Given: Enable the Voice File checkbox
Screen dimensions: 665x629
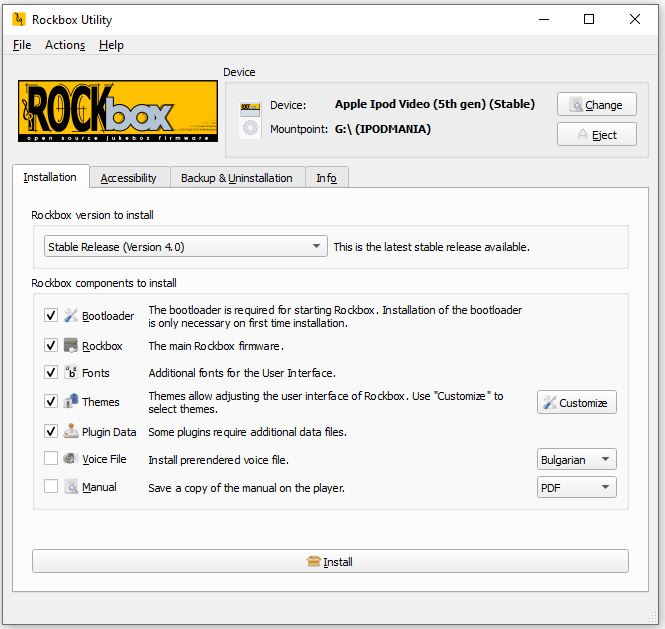Looking at the screenshot, I should point(51,459).
